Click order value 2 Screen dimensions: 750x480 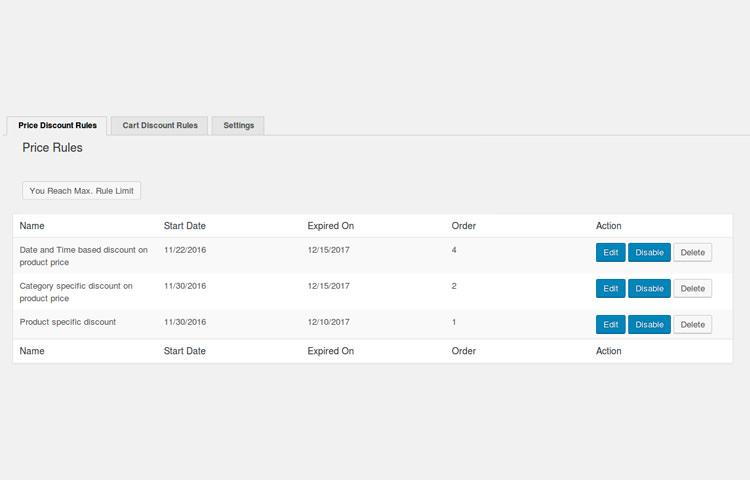tap(454, 286)
